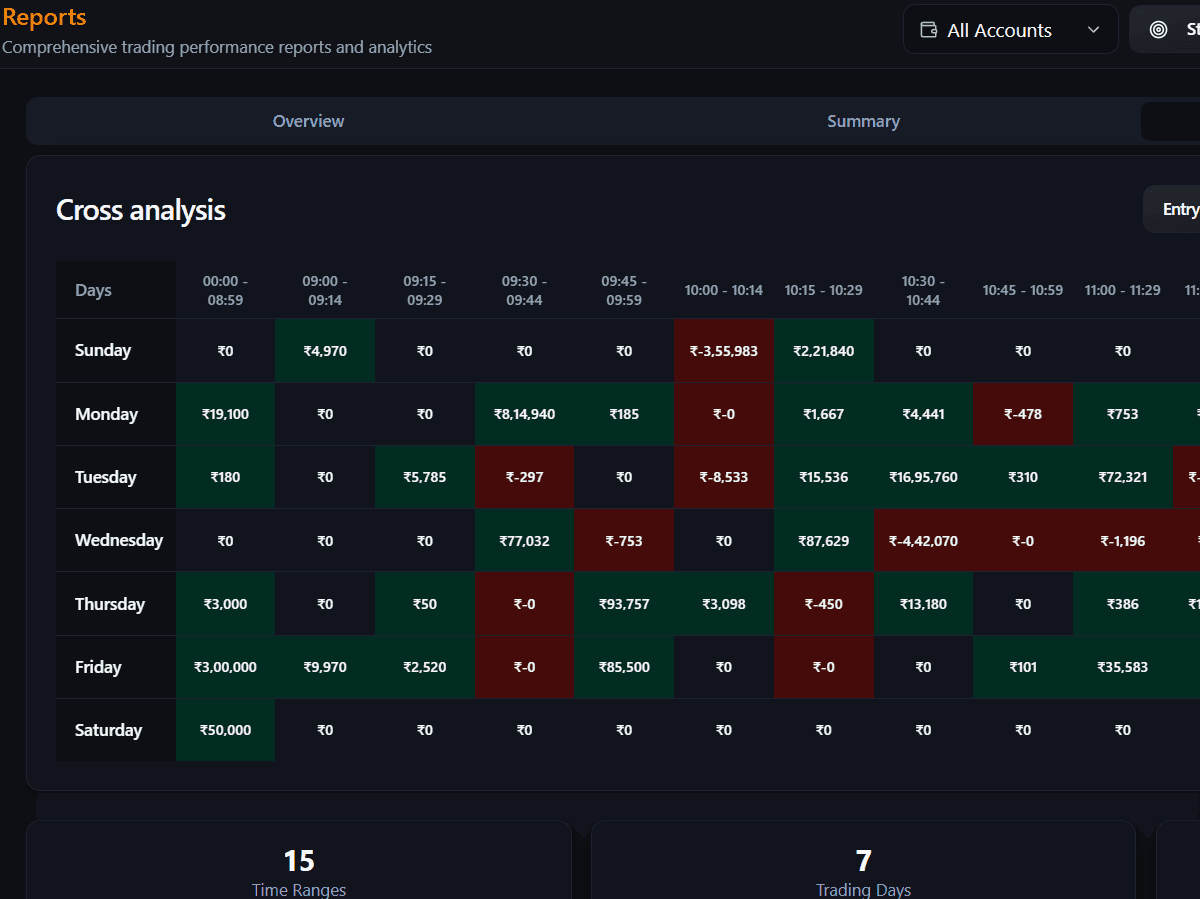Screen dimensions: 1200x899
Task: Click the 00:00 - 08:59 column header
Action: [225, 289]
